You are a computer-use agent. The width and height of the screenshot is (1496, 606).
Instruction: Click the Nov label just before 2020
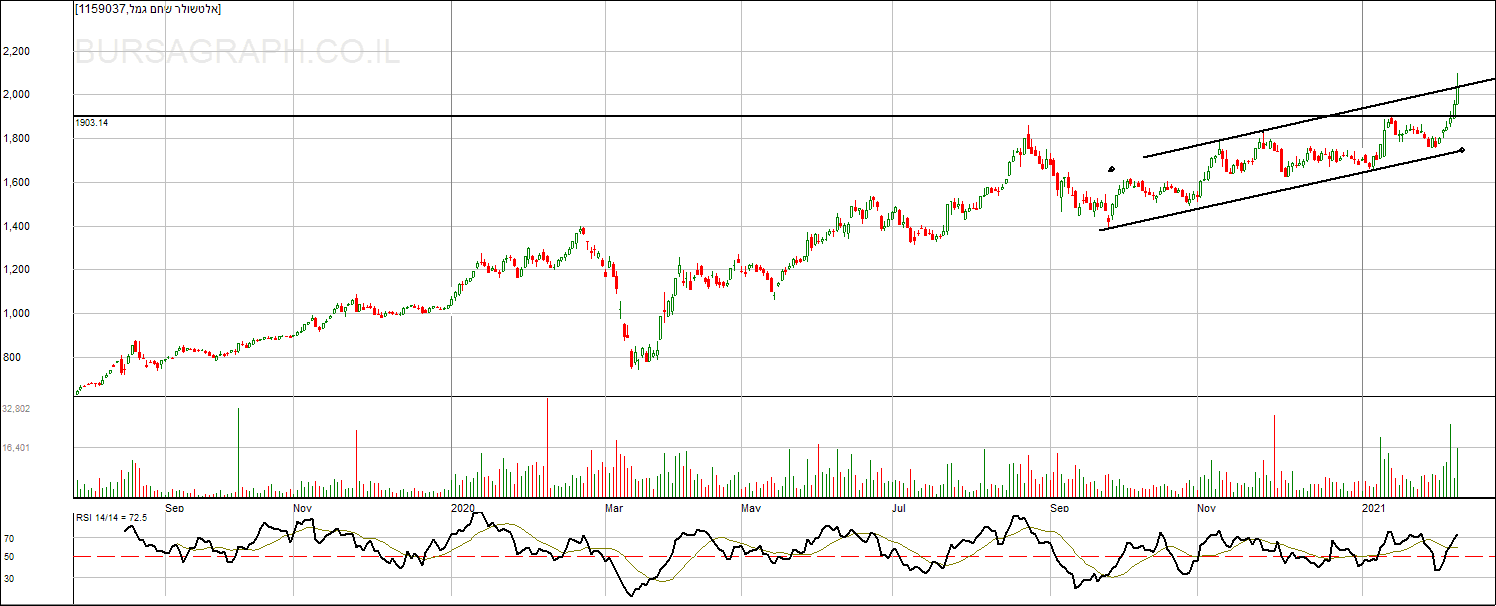303,508
